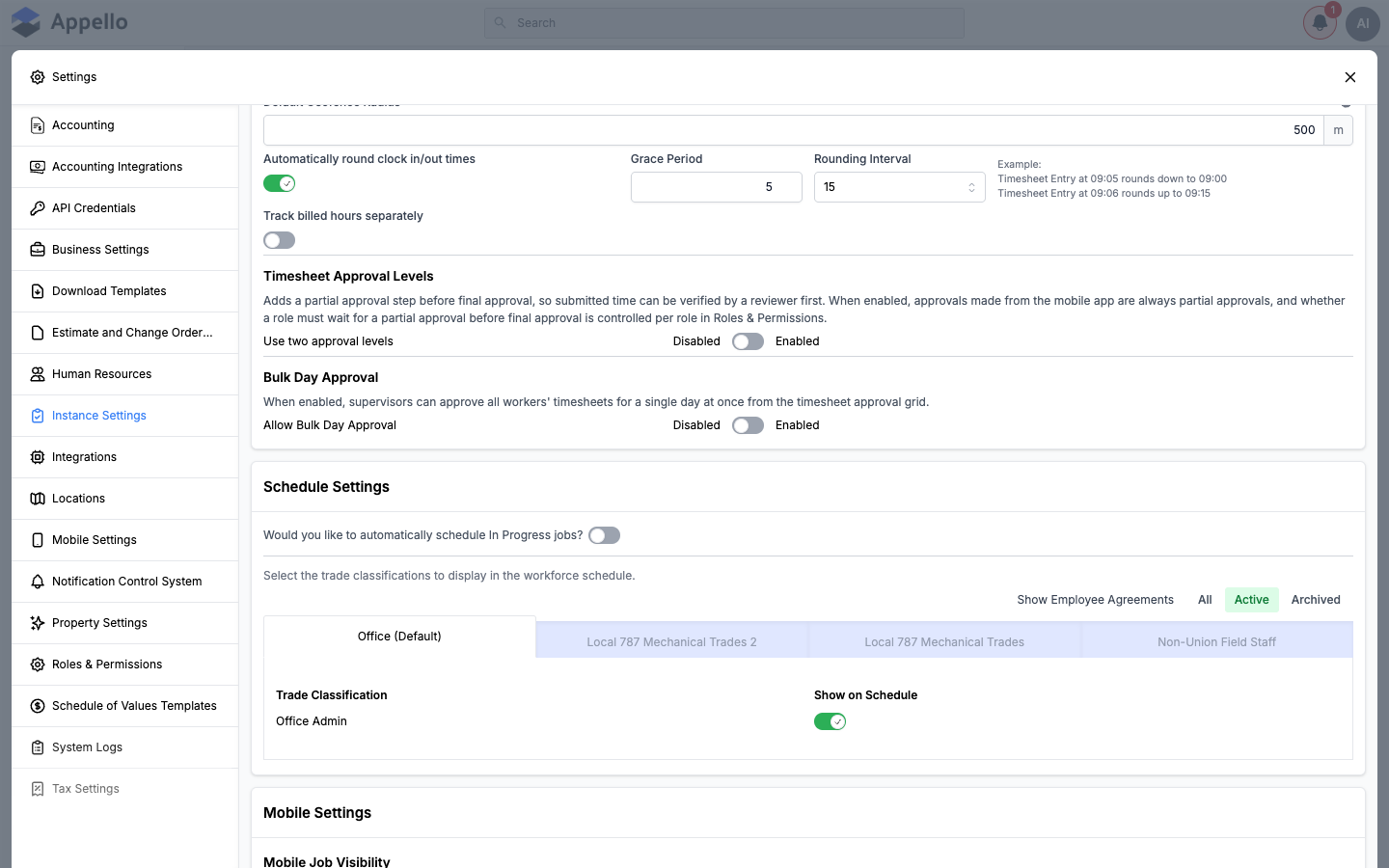Enable Track billed hours separately

280,240
